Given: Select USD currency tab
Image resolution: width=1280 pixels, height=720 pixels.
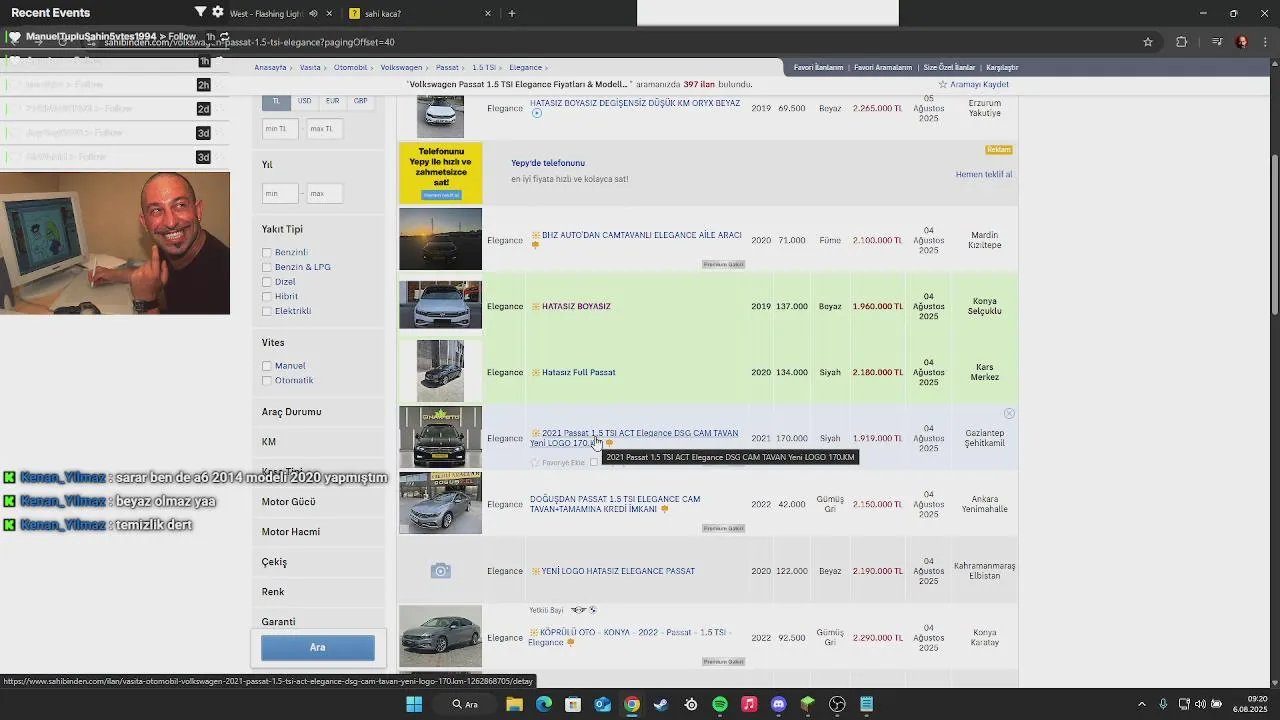Looking at the screenshot, I should (304, 101).
